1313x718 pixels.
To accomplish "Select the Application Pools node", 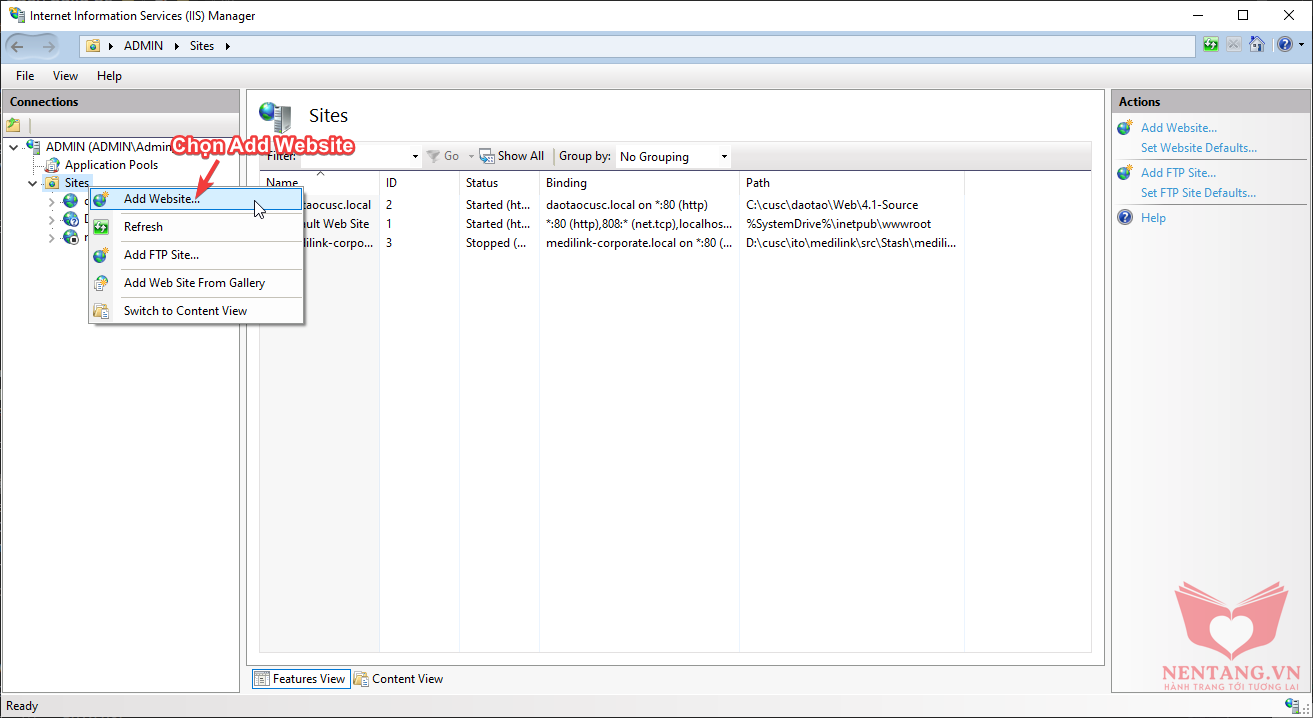I will 111,165.
